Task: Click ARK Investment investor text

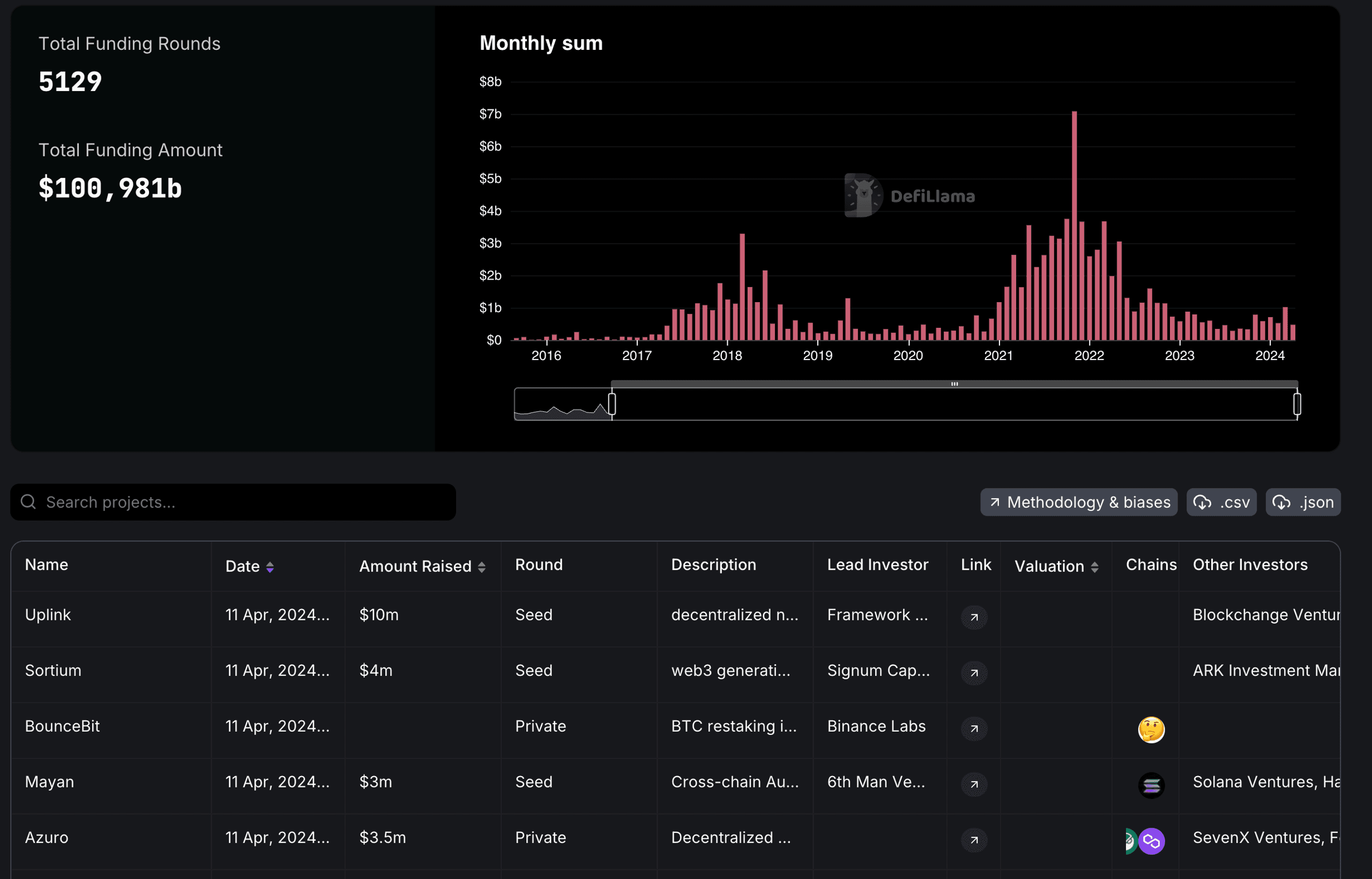Action: 1266,670
